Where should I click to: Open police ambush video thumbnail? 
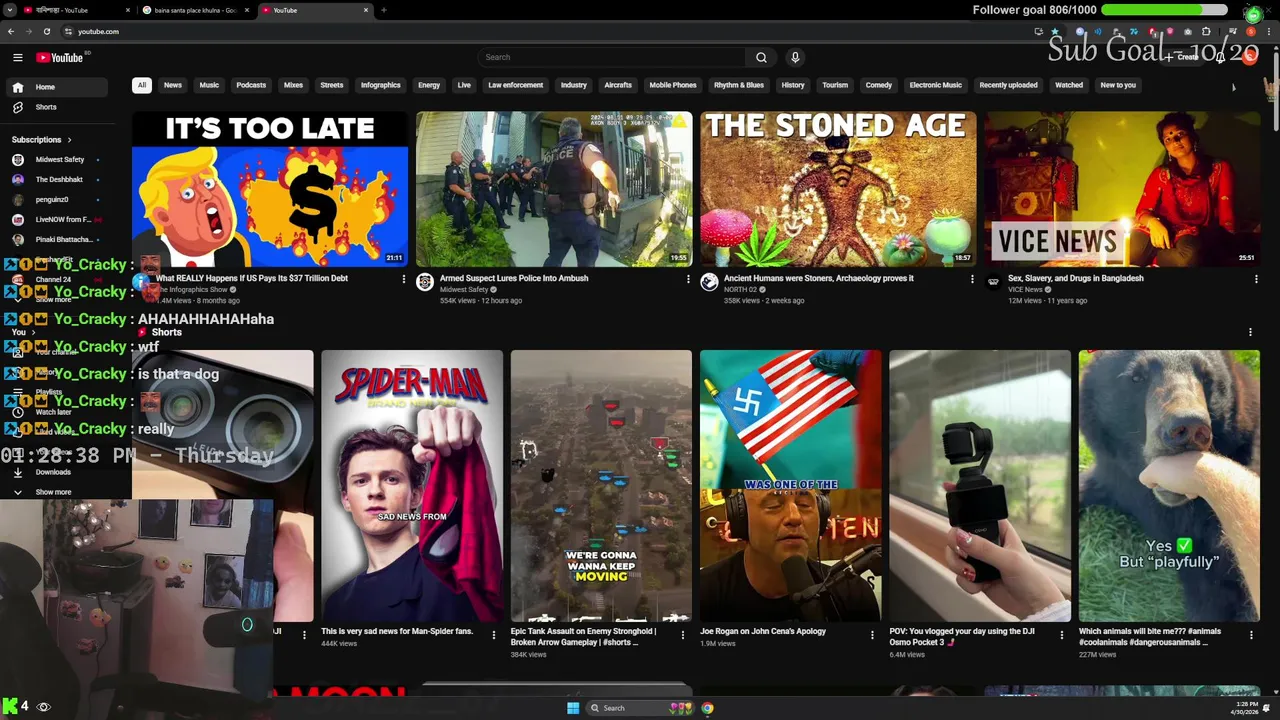554,189
